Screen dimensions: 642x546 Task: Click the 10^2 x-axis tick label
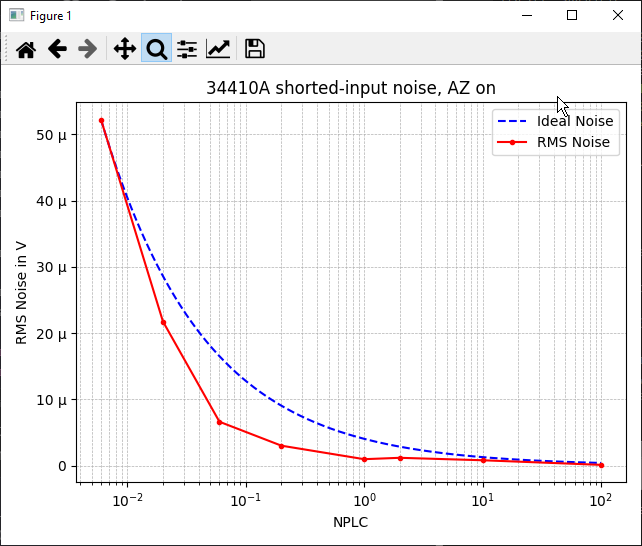coord(601,500)
